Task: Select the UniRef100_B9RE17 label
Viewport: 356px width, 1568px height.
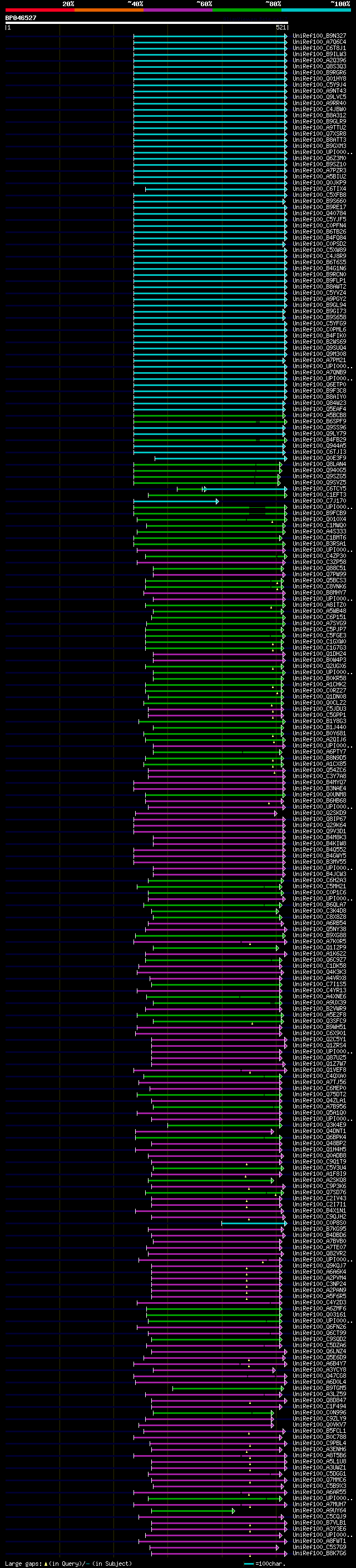Action: [x=319, y=207]
